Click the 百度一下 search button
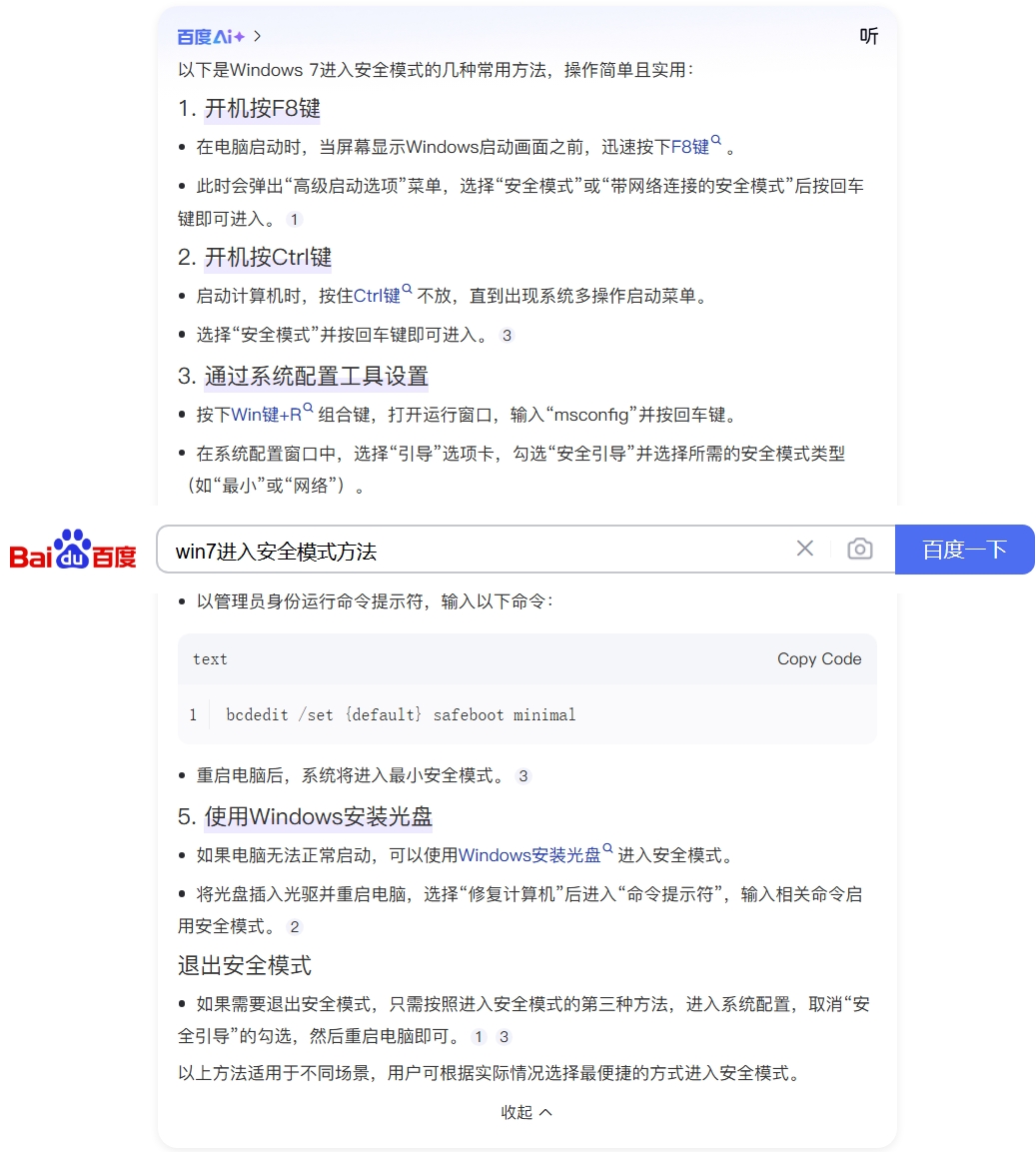The height and width of the screenshot is (1152, 1036). point(965,550)
